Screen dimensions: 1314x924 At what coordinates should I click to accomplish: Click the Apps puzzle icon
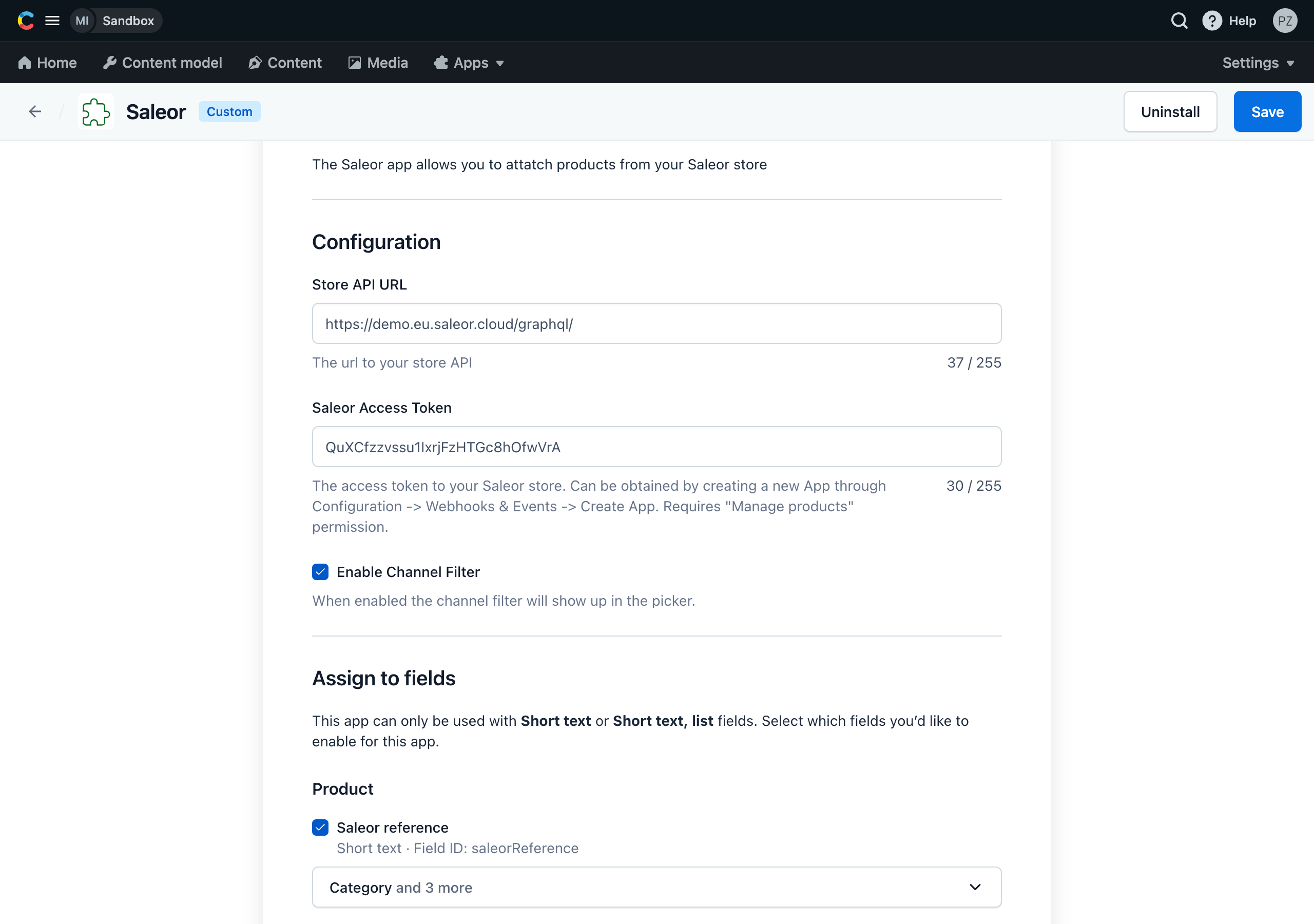coord(441,63)
